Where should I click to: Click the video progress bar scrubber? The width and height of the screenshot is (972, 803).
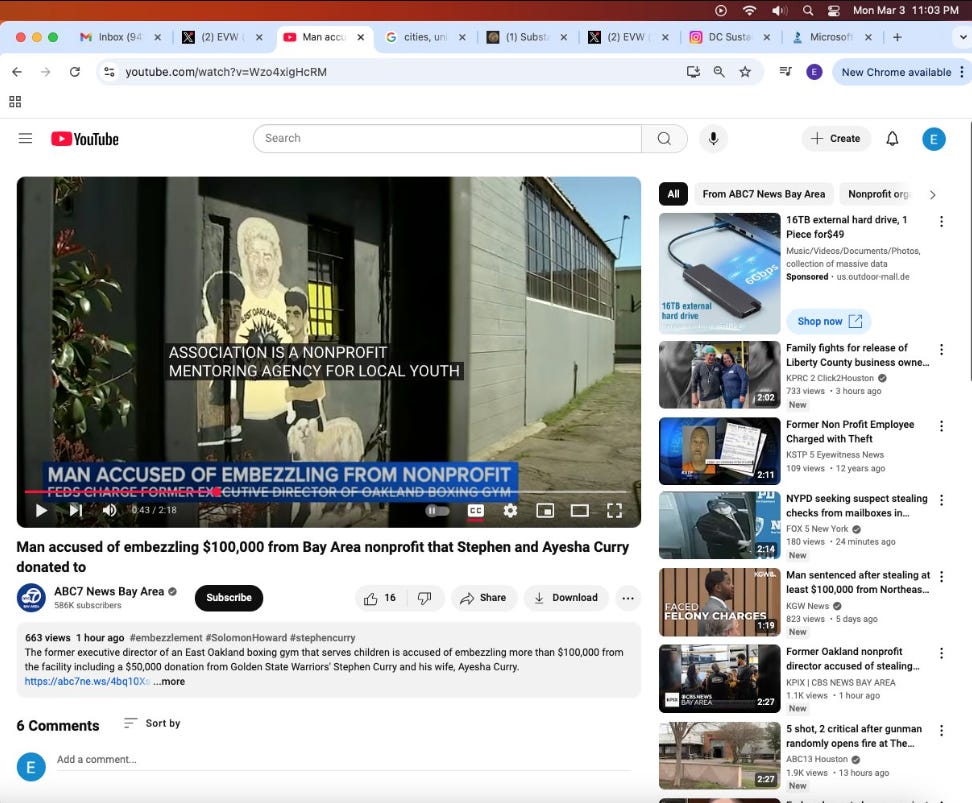tap(216, 492)
